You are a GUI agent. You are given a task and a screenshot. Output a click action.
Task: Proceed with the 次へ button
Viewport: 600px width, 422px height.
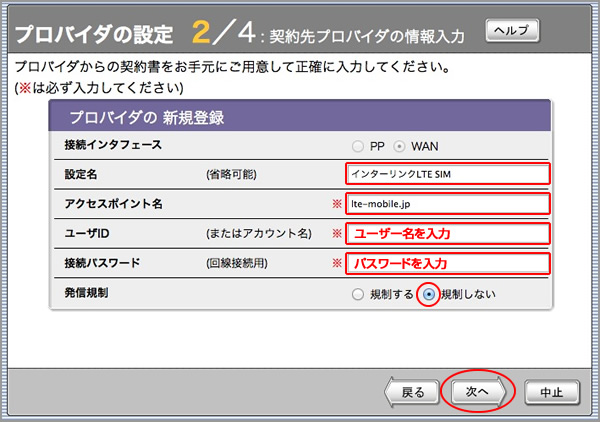[x=476, y=391]
